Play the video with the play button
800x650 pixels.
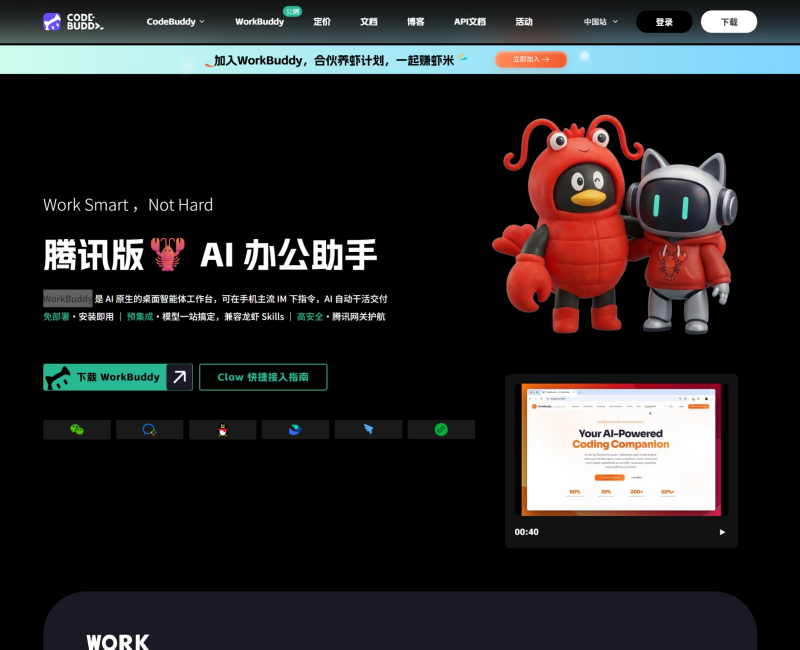722,532
